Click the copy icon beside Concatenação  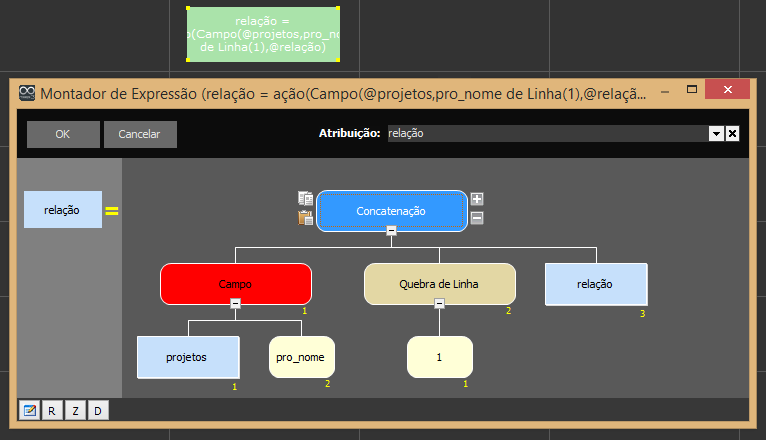[x=306, y=199]
